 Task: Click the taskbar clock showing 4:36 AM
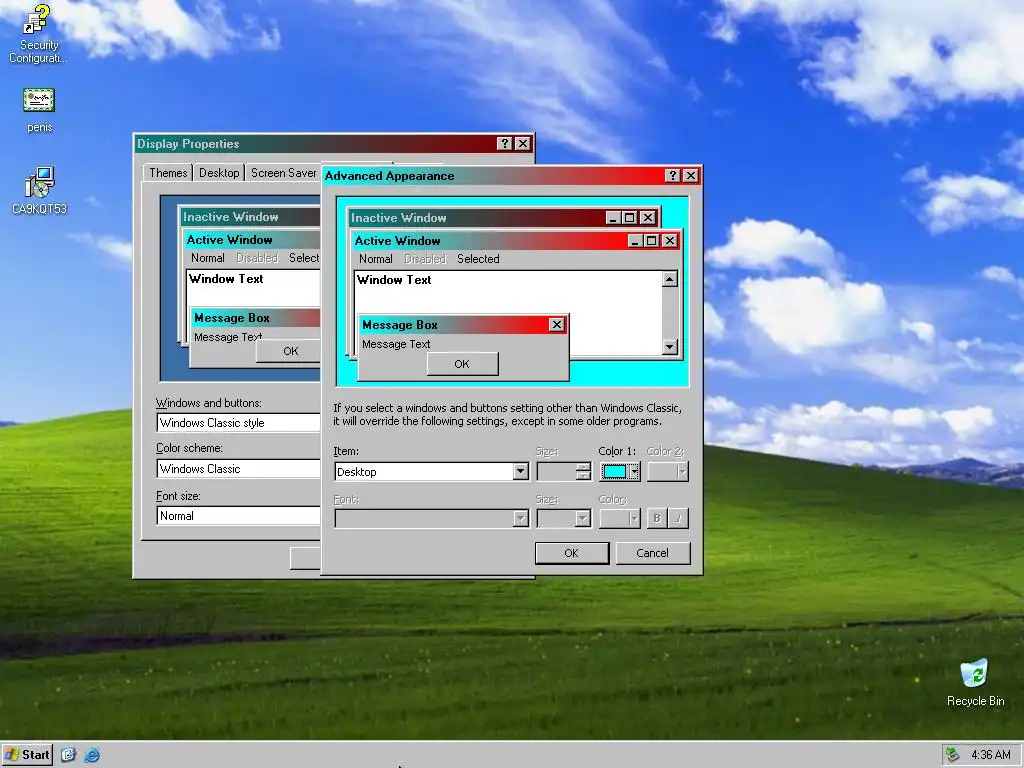(991, 755)
